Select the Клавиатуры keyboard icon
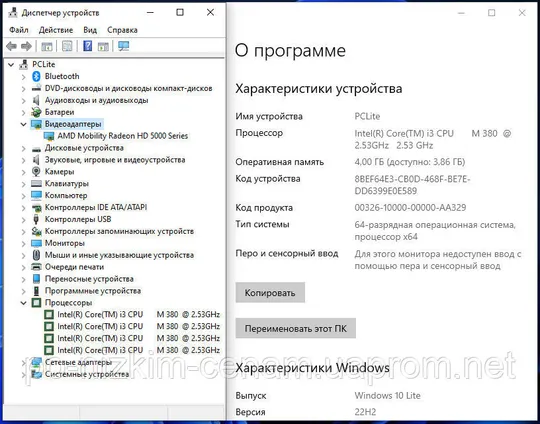This screenshot has height=424, width=540. pyautogui.click(x=36, y=184)
